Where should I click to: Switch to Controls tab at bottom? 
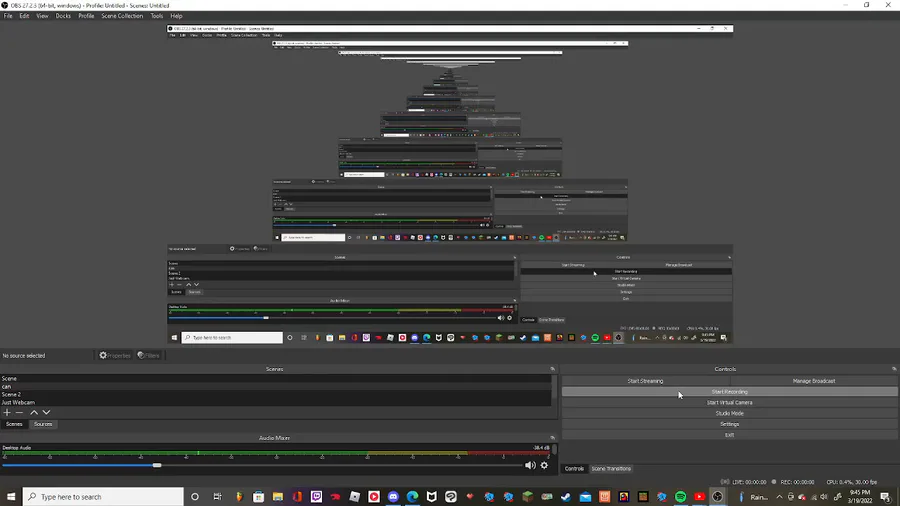pos(574,469)
